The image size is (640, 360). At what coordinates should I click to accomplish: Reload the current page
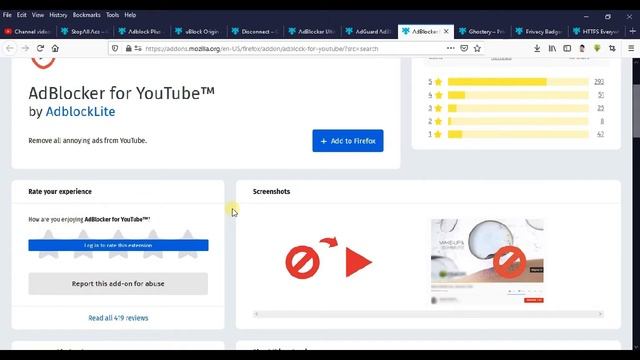coord(40,49)
